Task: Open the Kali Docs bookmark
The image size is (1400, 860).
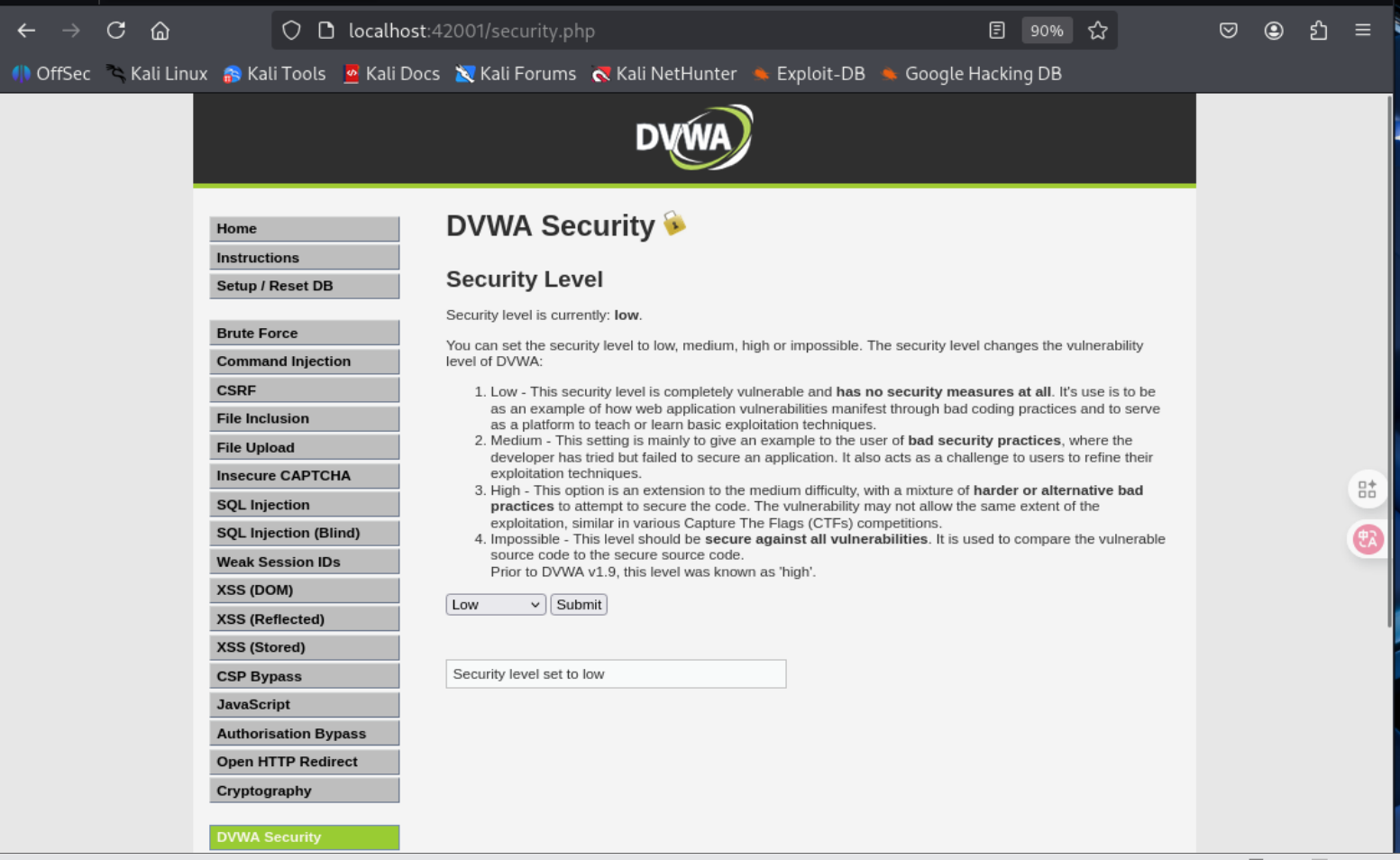Action: [391, 74]
